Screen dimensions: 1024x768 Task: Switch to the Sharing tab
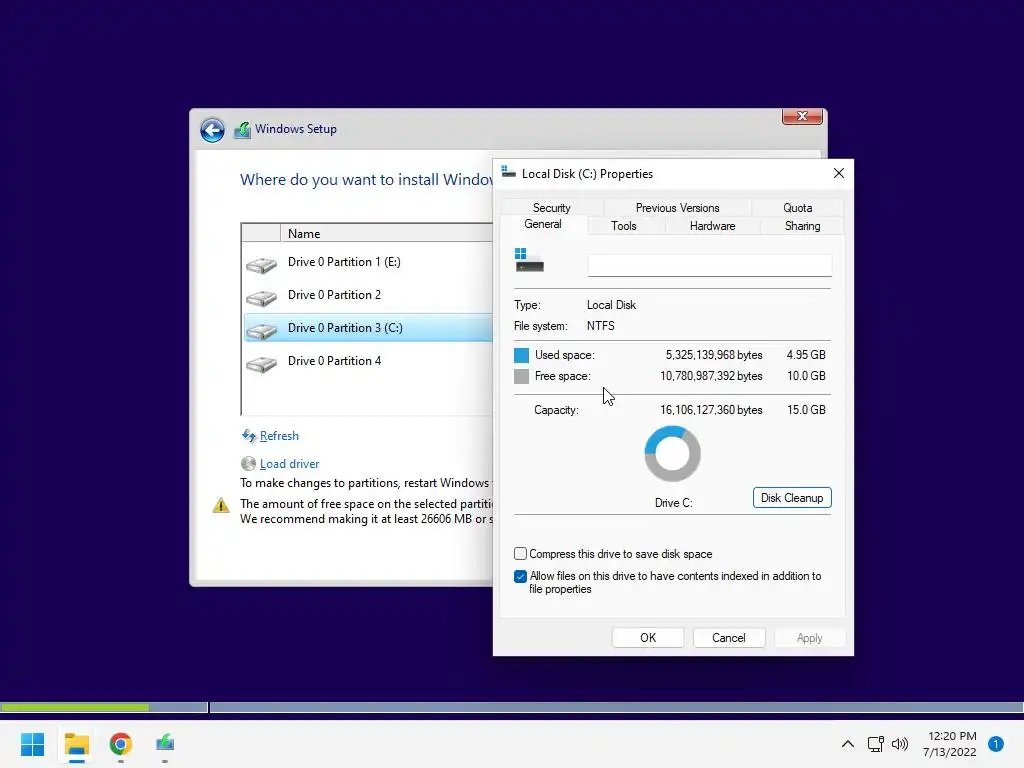(802, 226)
